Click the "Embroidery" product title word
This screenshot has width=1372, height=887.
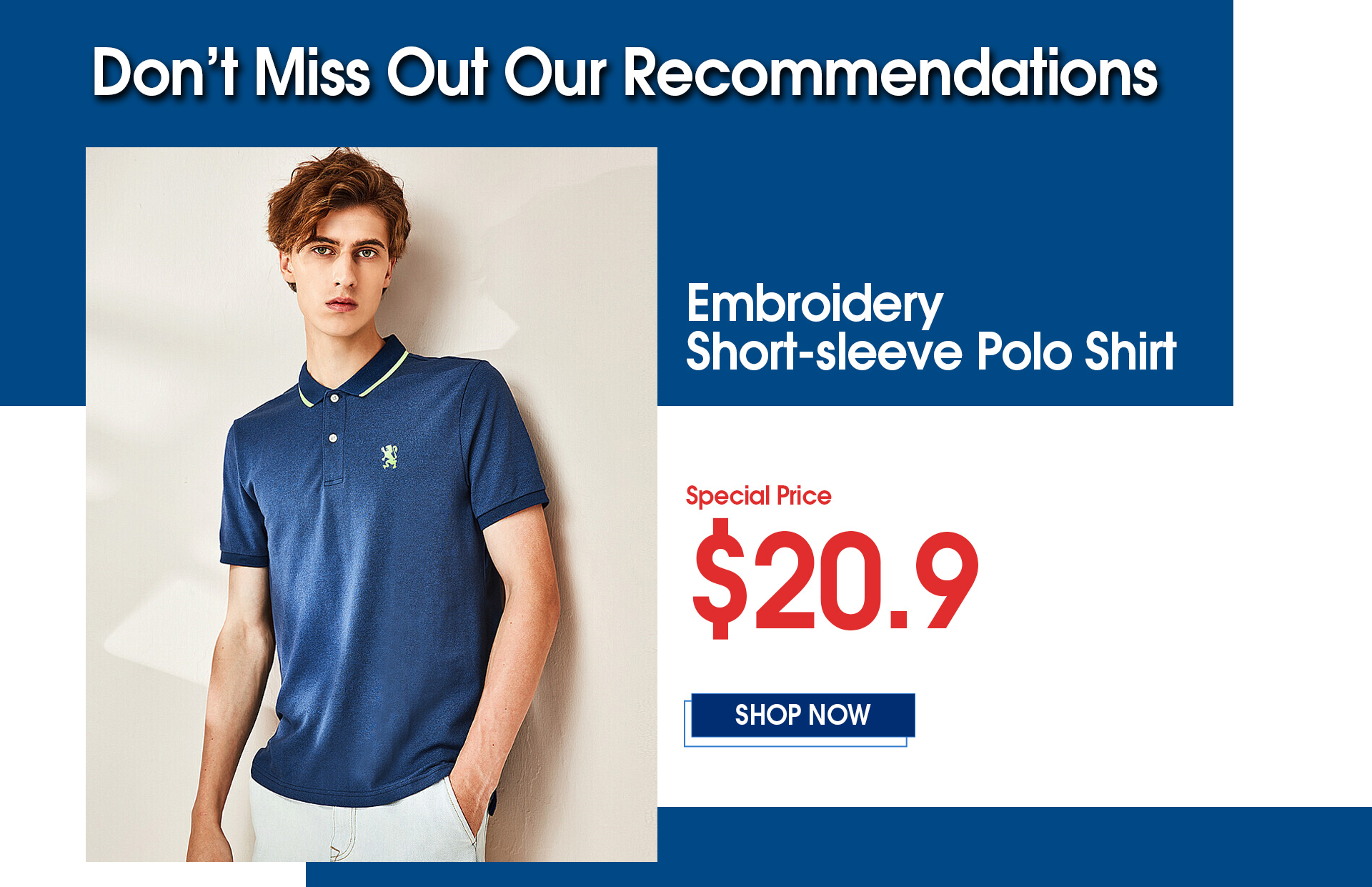815,304
